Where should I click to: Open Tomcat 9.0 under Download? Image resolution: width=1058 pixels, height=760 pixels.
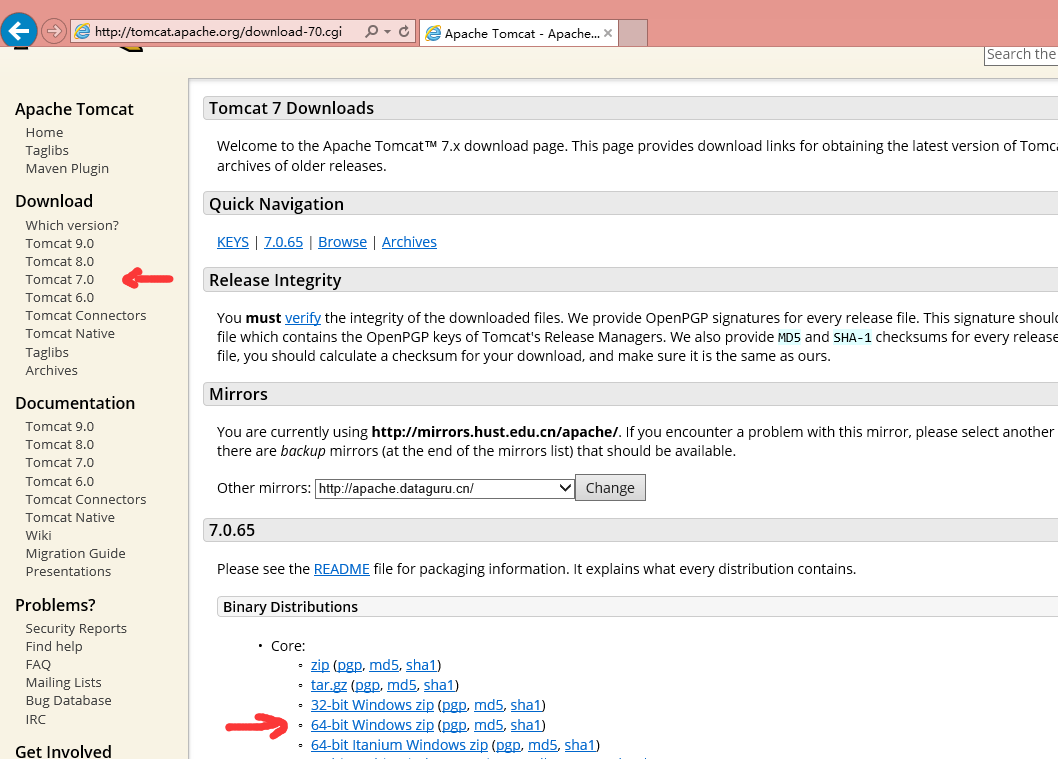click(x=60, y=244)
